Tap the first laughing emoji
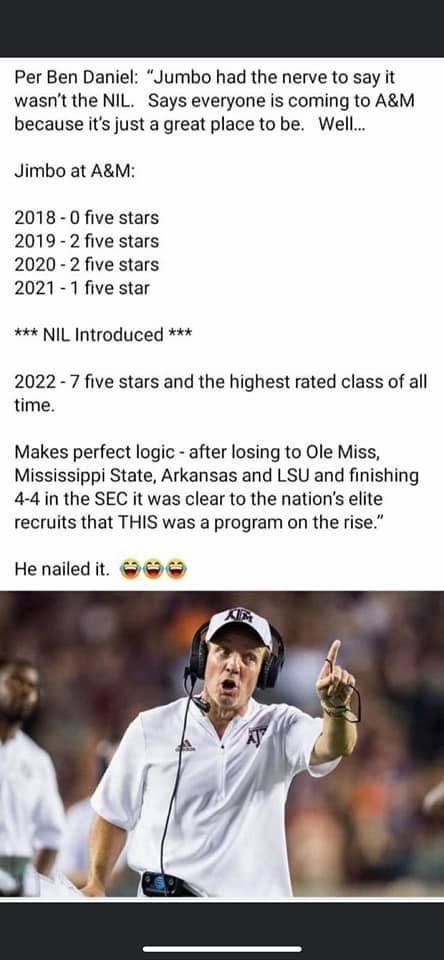Screen dimensions: 444x960 tap(129, 569)
